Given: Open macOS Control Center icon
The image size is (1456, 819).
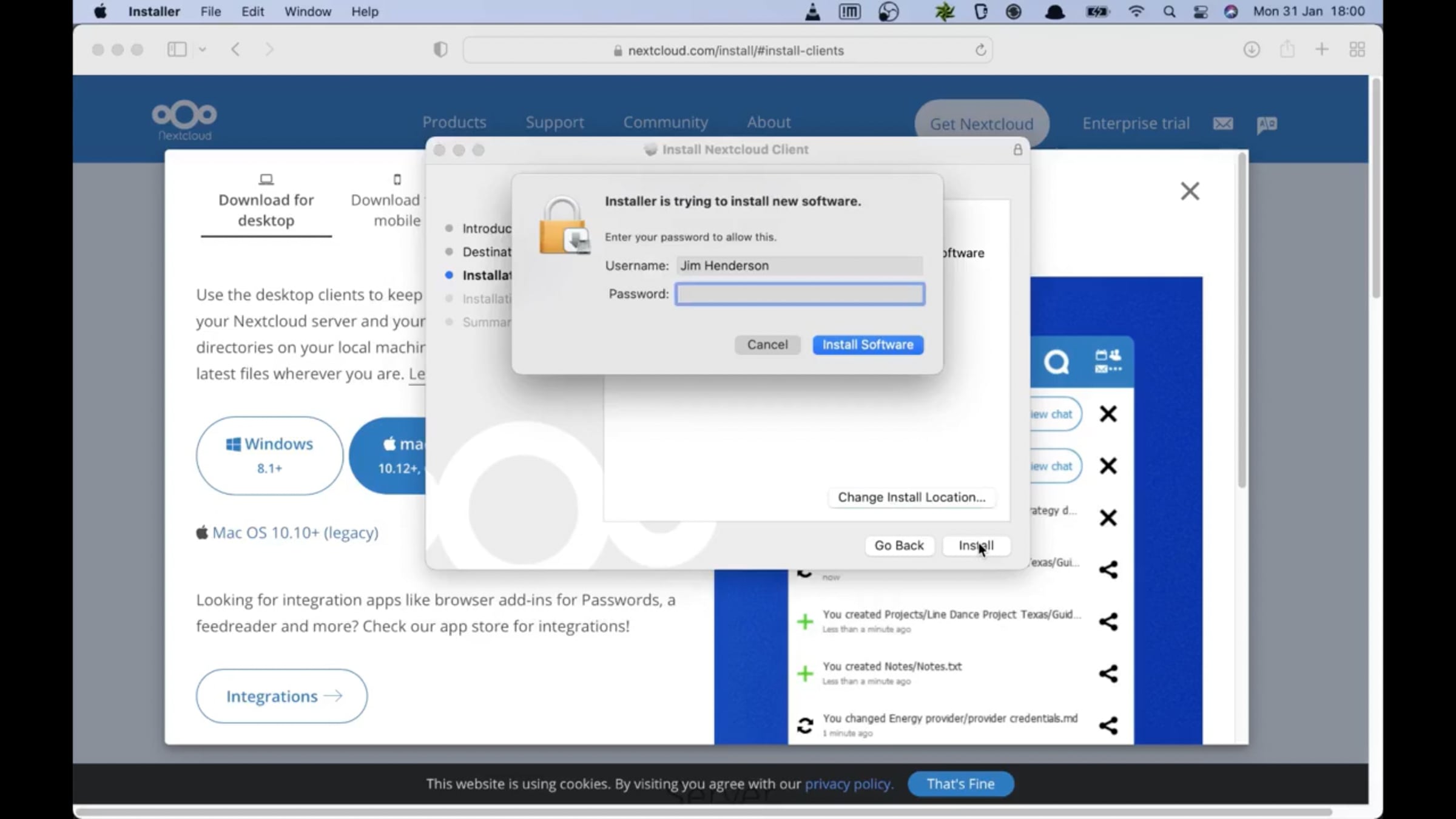Looking at the screenshot, I should (1200, 12).
